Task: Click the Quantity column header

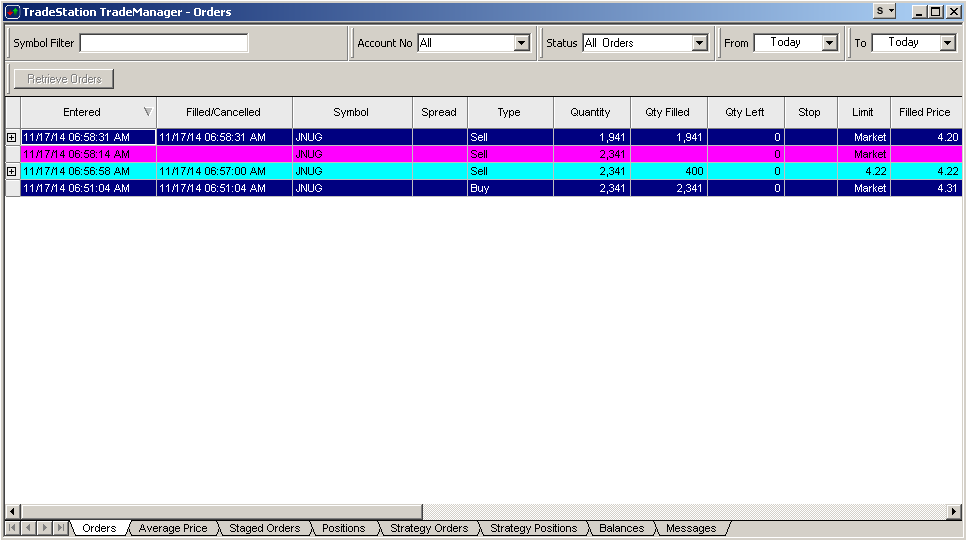Action: [x=591, y=112]
